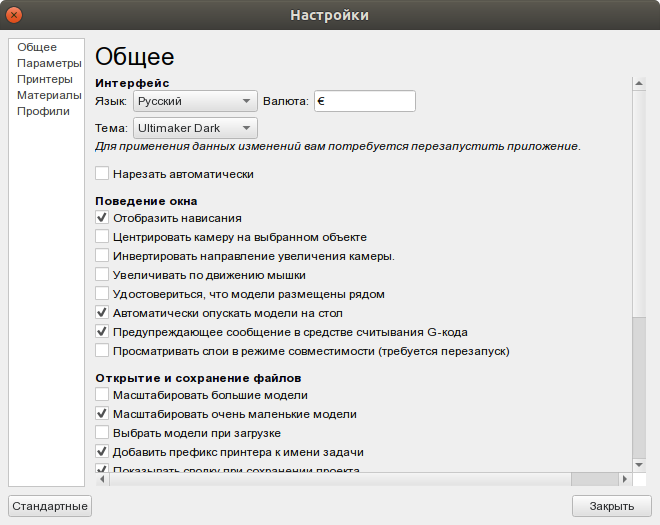The width and height of the screenshot is (660, 525).
Task: Click the horizontal scrollbar left arrow
Action: point(102,479)
